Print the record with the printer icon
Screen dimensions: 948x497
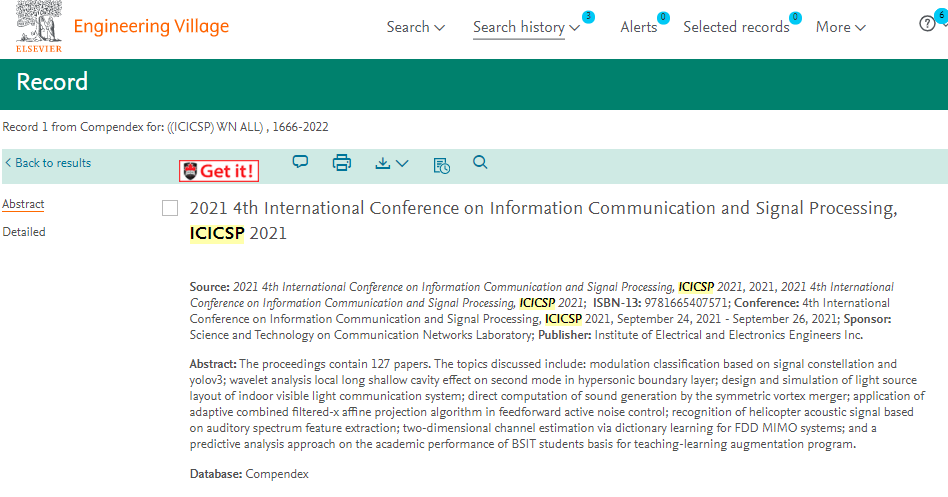(342, 163)
